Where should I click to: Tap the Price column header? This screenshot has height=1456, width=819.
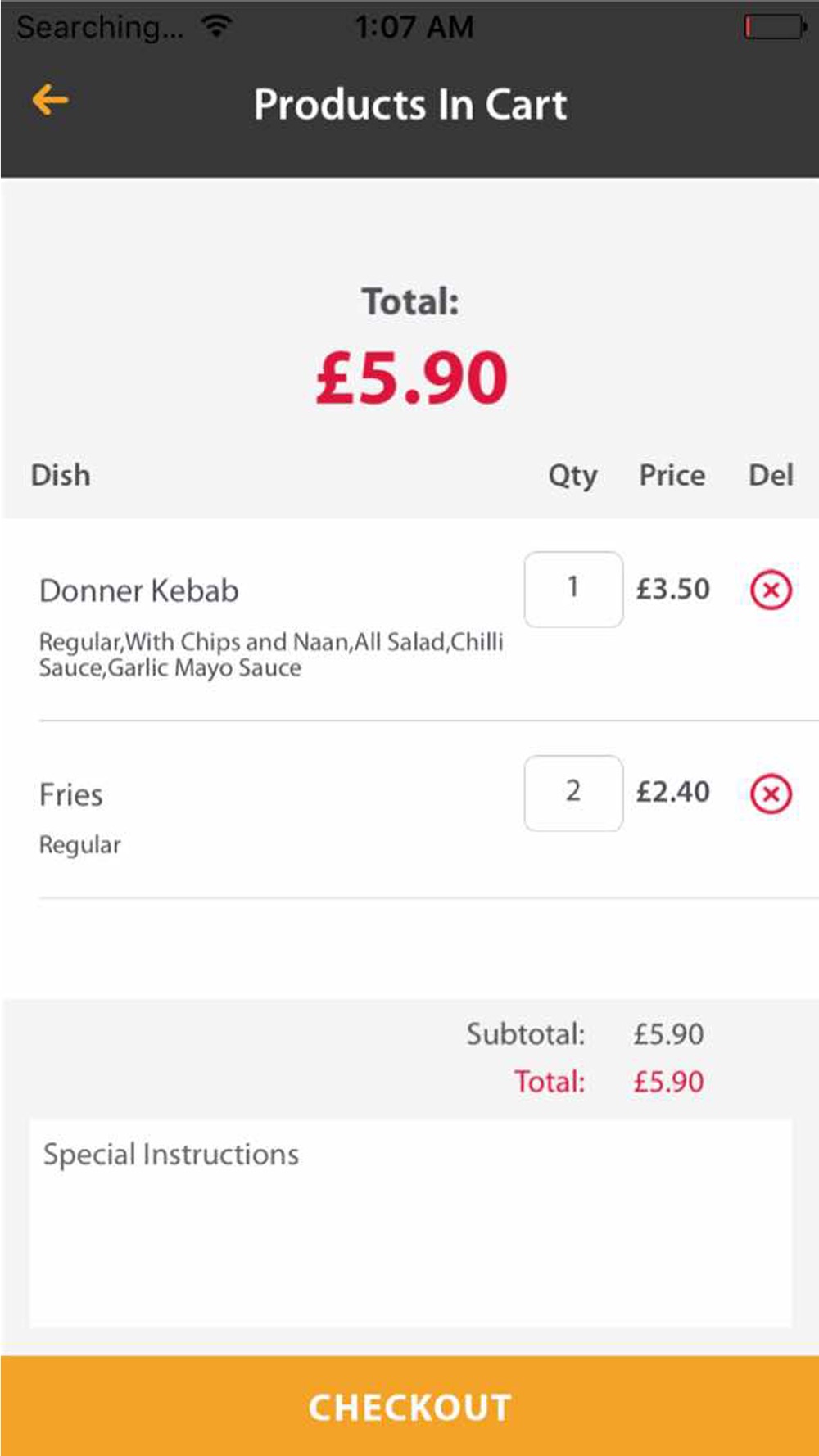(x=672, y=475)
